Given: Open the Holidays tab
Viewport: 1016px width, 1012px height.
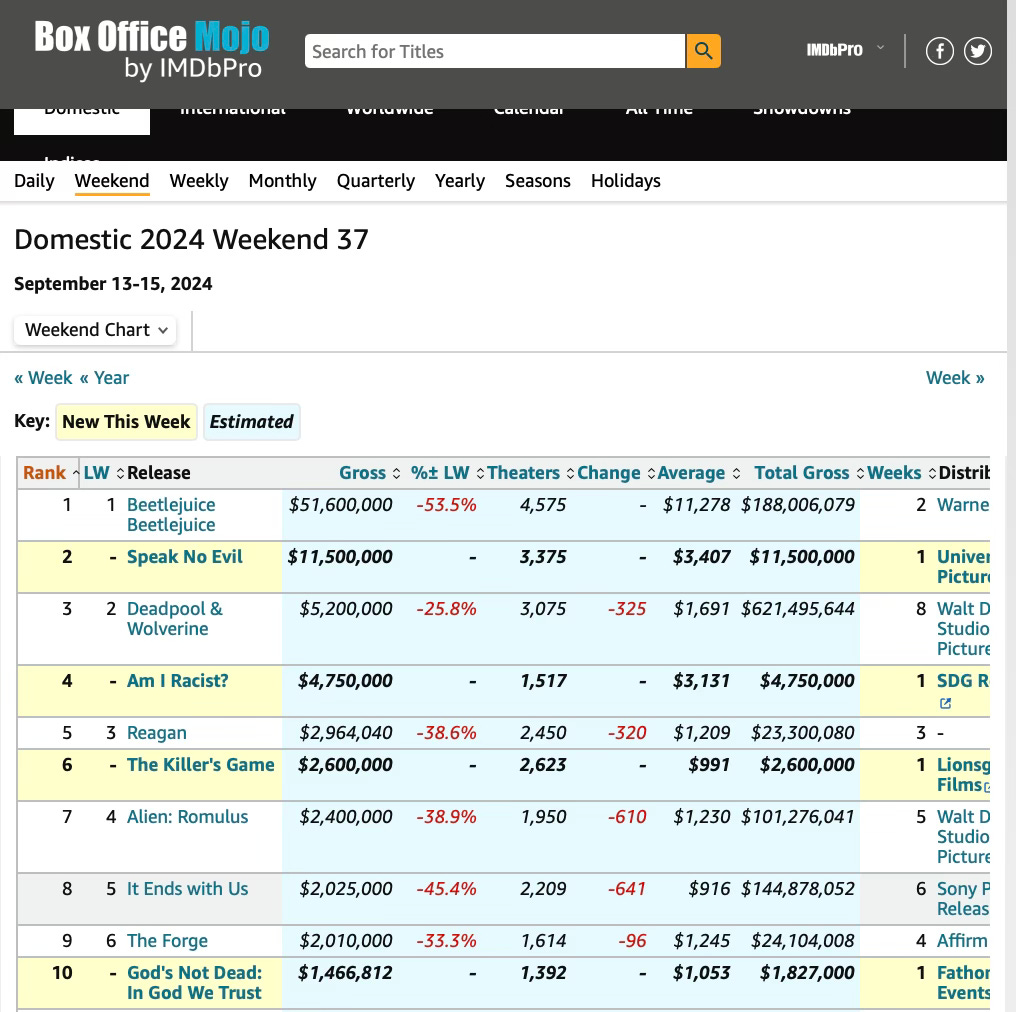Looking at the screenshot, I should pyautogui.click(x=626, y=181).
